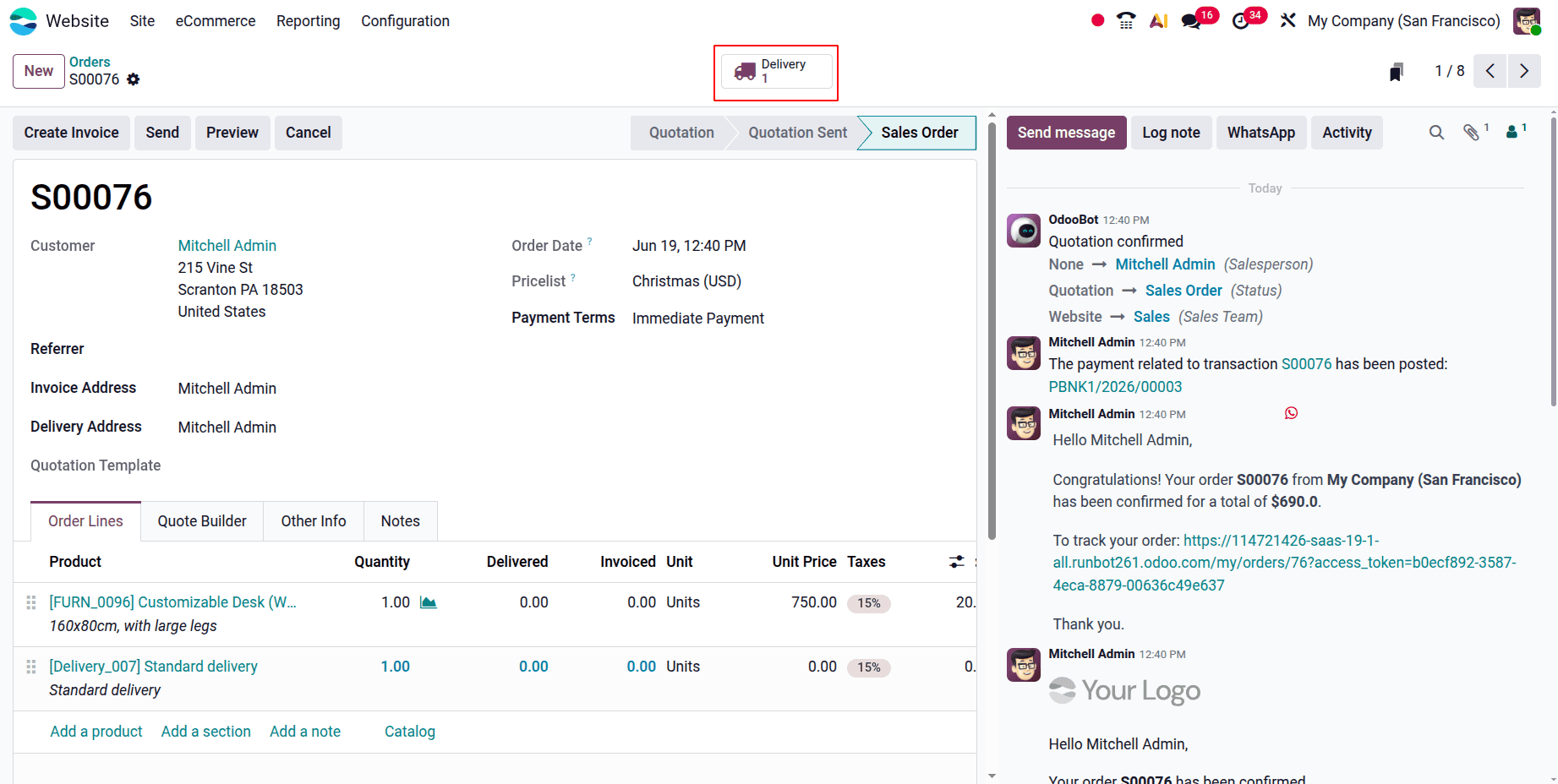Click the Send message button

pyautogui.click(x=1067, y=133)
